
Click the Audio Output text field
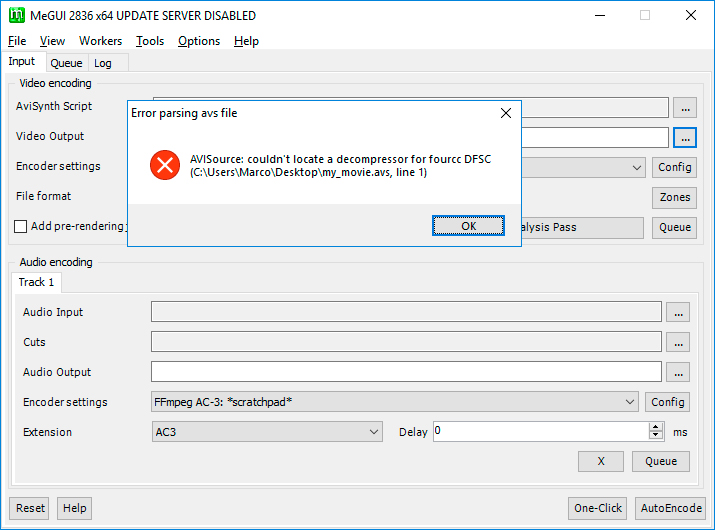point(406,372)
